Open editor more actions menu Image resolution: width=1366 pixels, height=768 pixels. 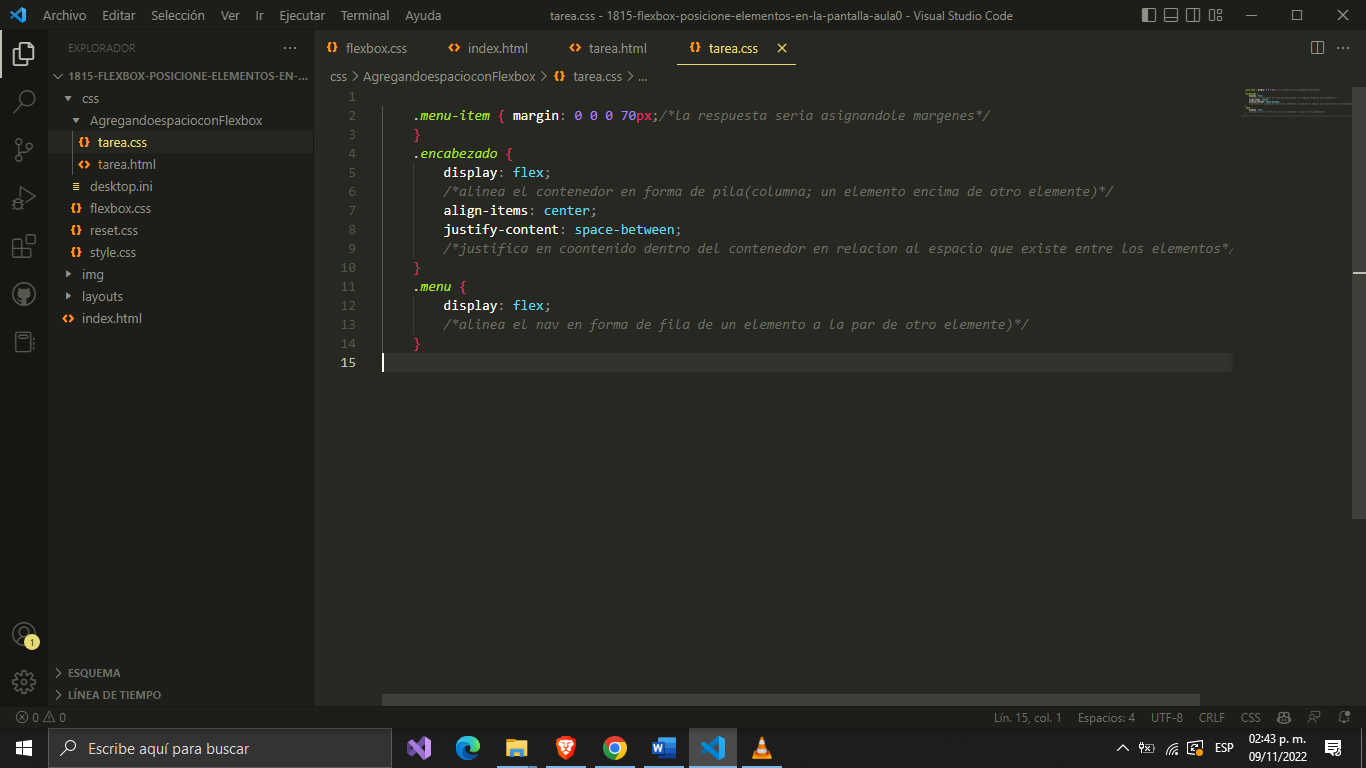1343,48
